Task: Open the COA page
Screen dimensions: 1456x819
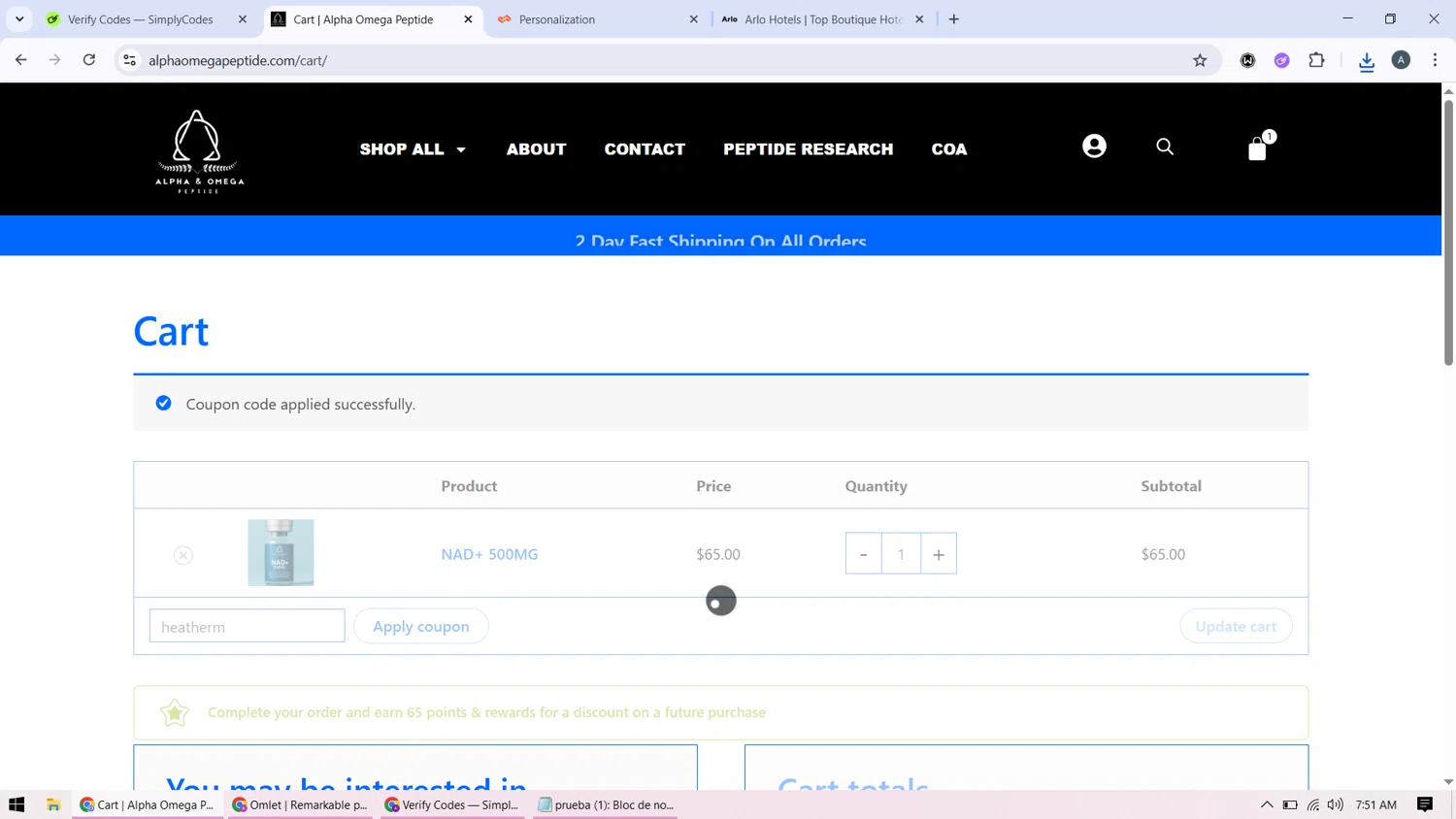Action: [949, 149]
